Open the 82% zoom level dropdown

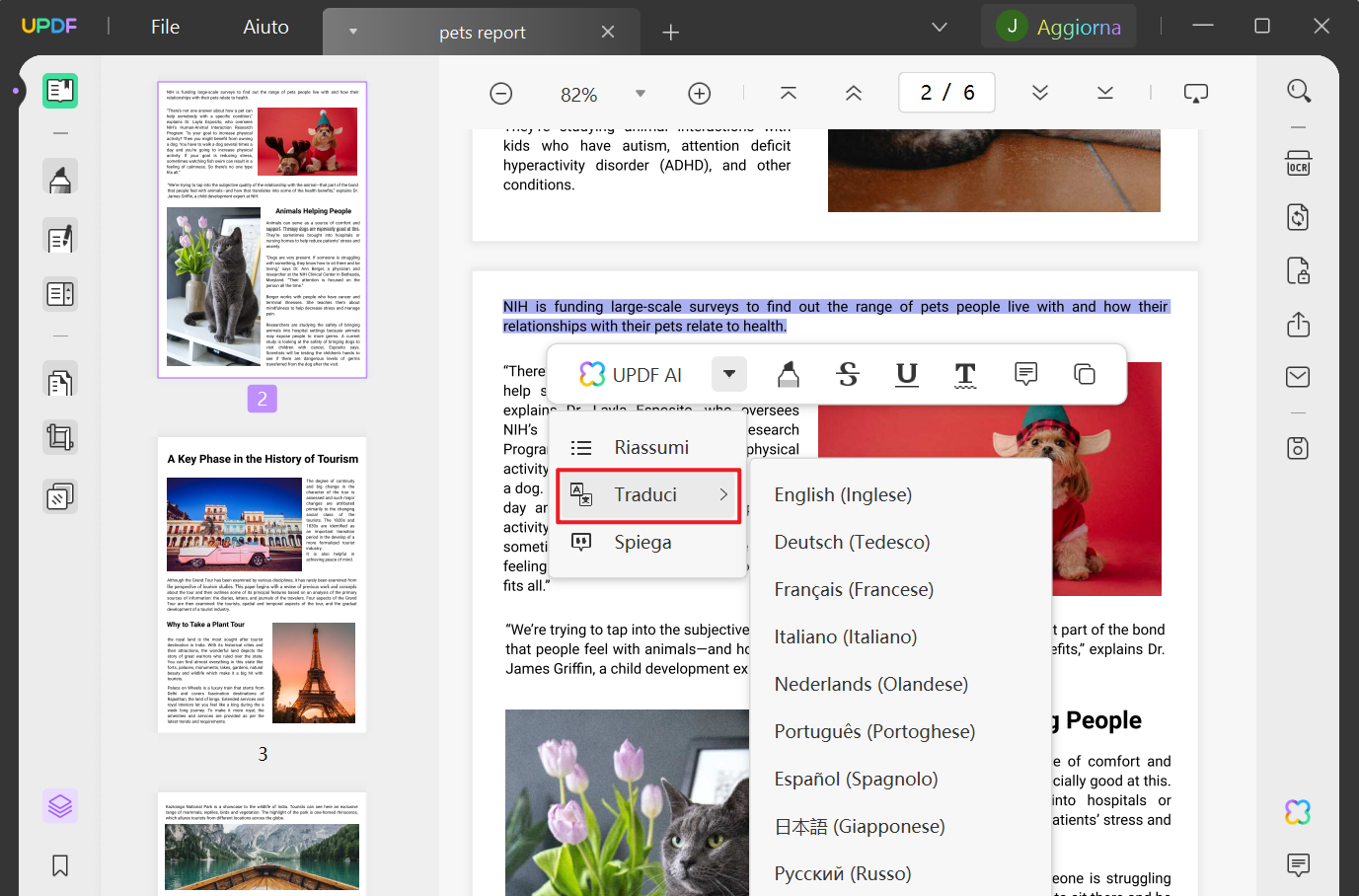click(641, 94)
